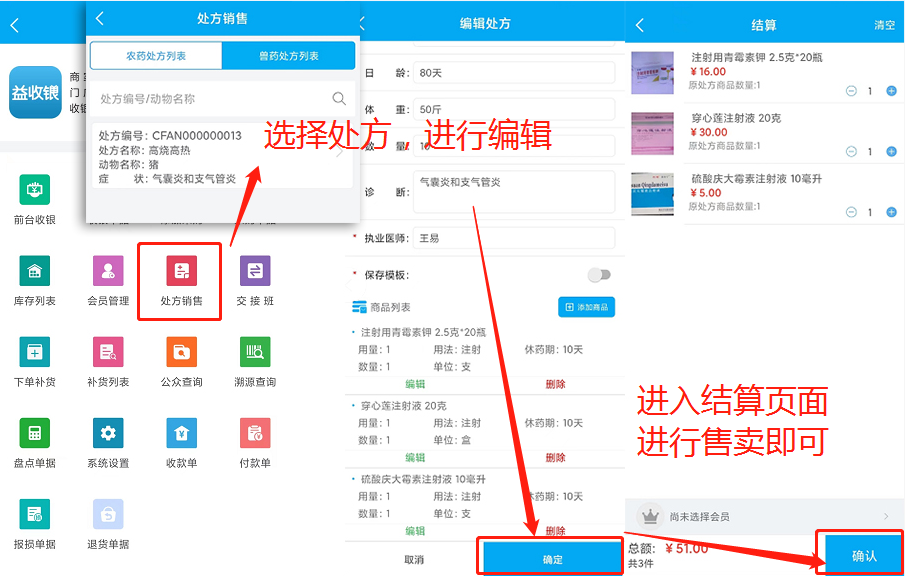Open 溯源查询 traceability query icon
This screenshot has width=905, height=576.
pos(255,352)
